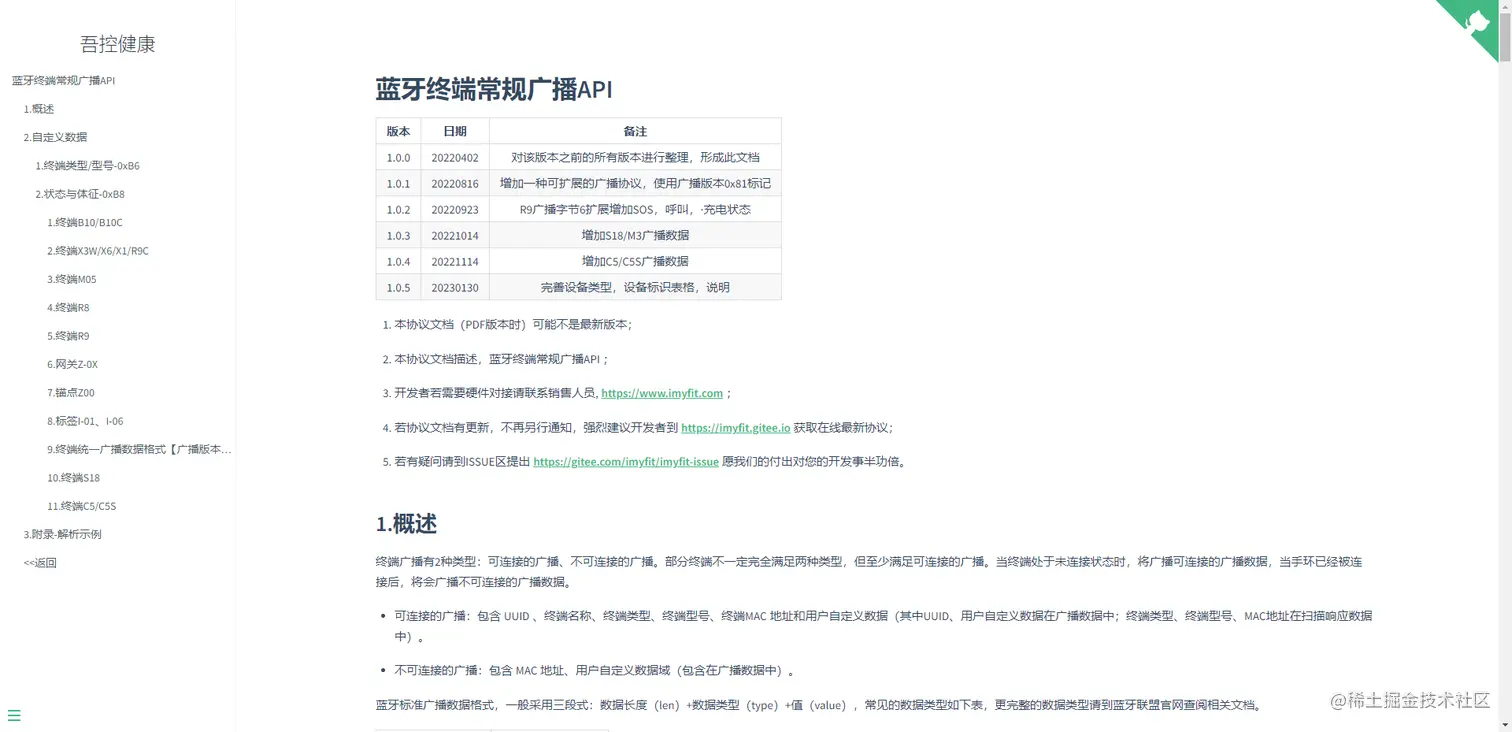Click the scrollbar down arrow
Viewport: 1512px width, 732px height.
(x=1505, y=725)
